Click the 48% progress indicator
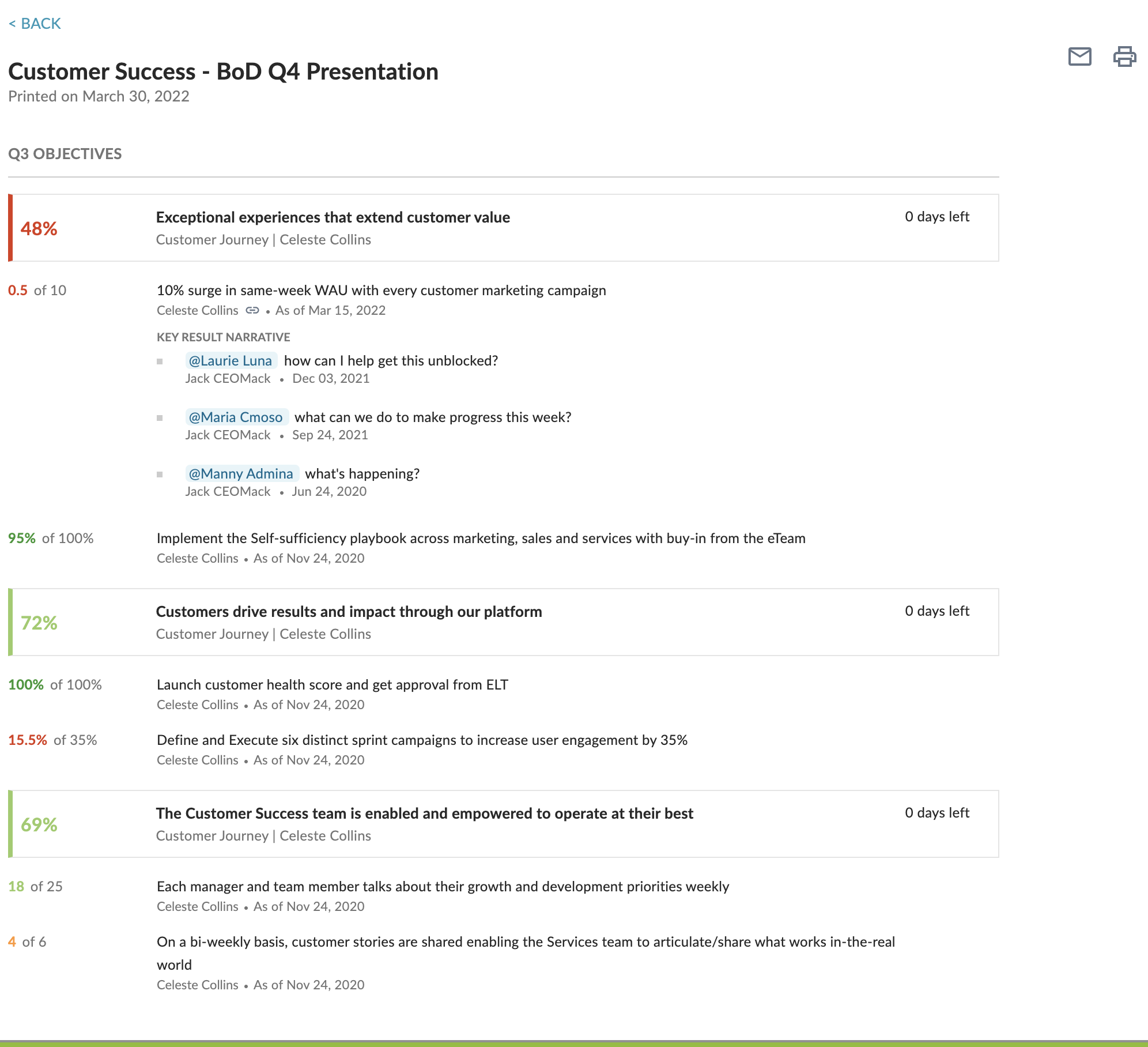Image resolution: width=1148 pixels, height=1047 pixels. pos(39,229)
